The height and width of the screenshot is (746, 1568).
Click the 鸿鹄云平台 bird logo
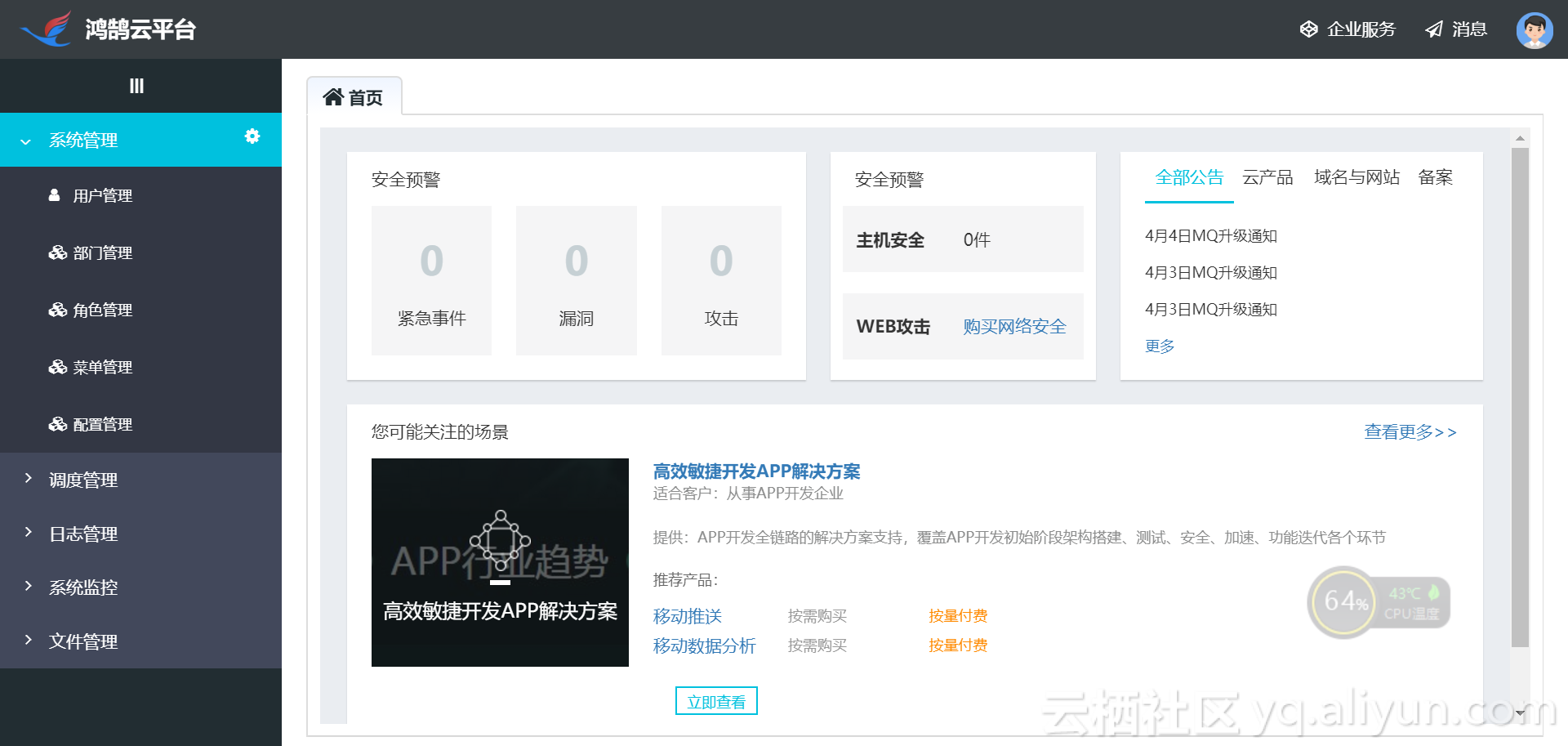47,29
